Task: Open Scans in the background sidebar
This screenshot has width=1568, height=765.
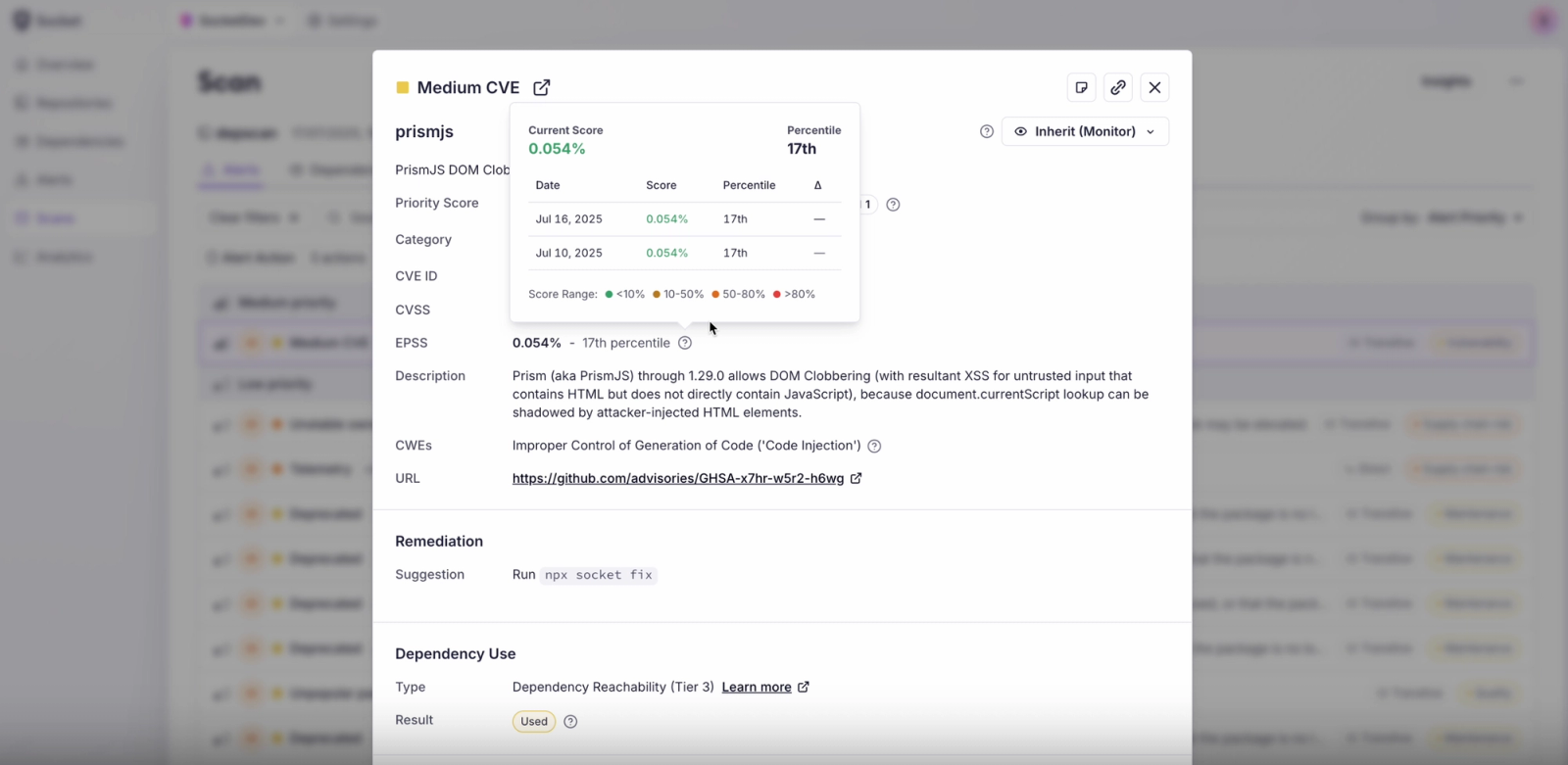Action: coord(56,218)
